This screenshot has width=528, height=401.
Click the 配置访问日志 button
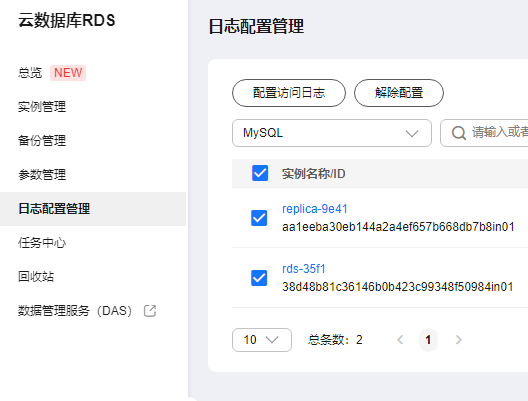coord(289,93)
